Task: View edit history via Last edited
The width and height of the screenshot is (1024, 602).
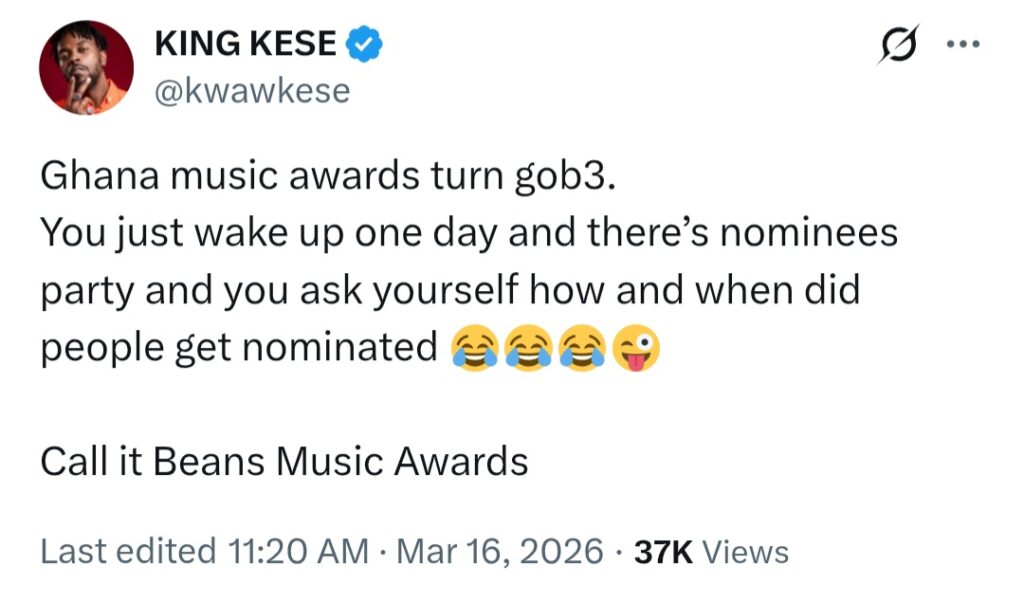Action: [x=127, y=551]
